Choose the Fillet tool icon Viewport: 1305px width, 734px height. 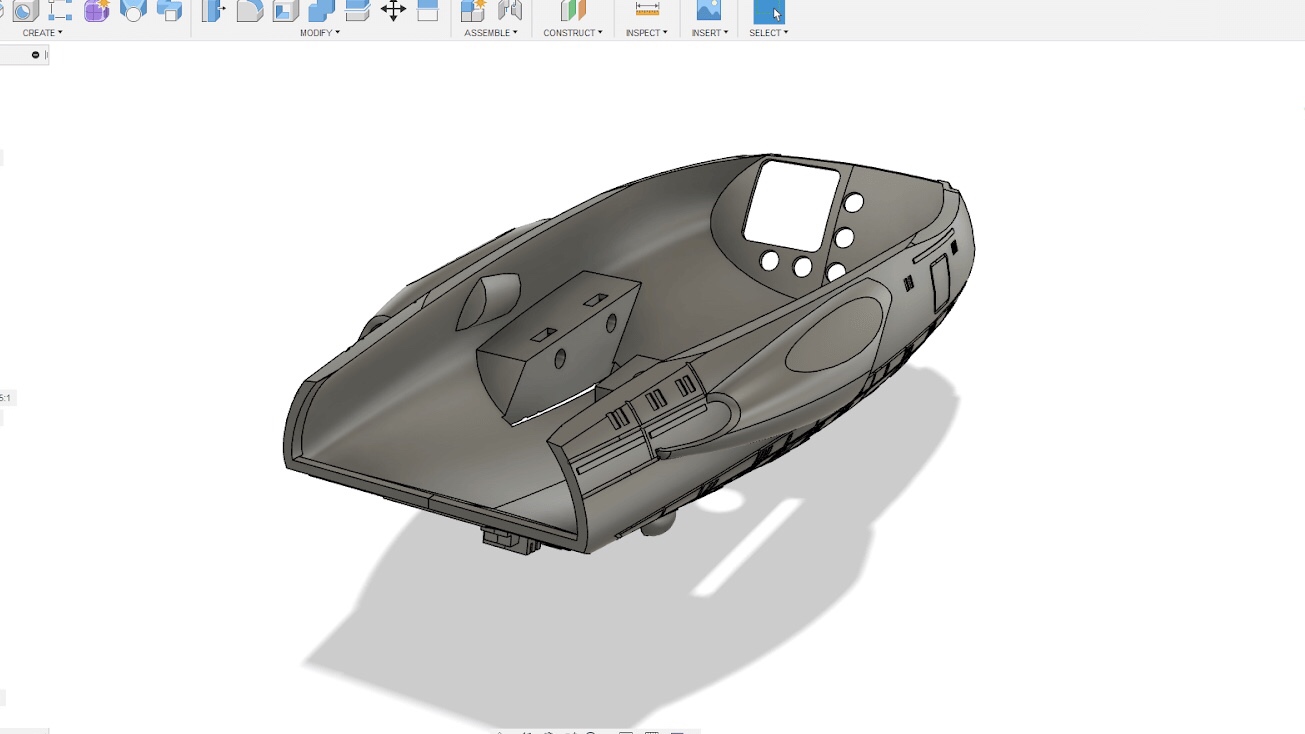[249, 10]
